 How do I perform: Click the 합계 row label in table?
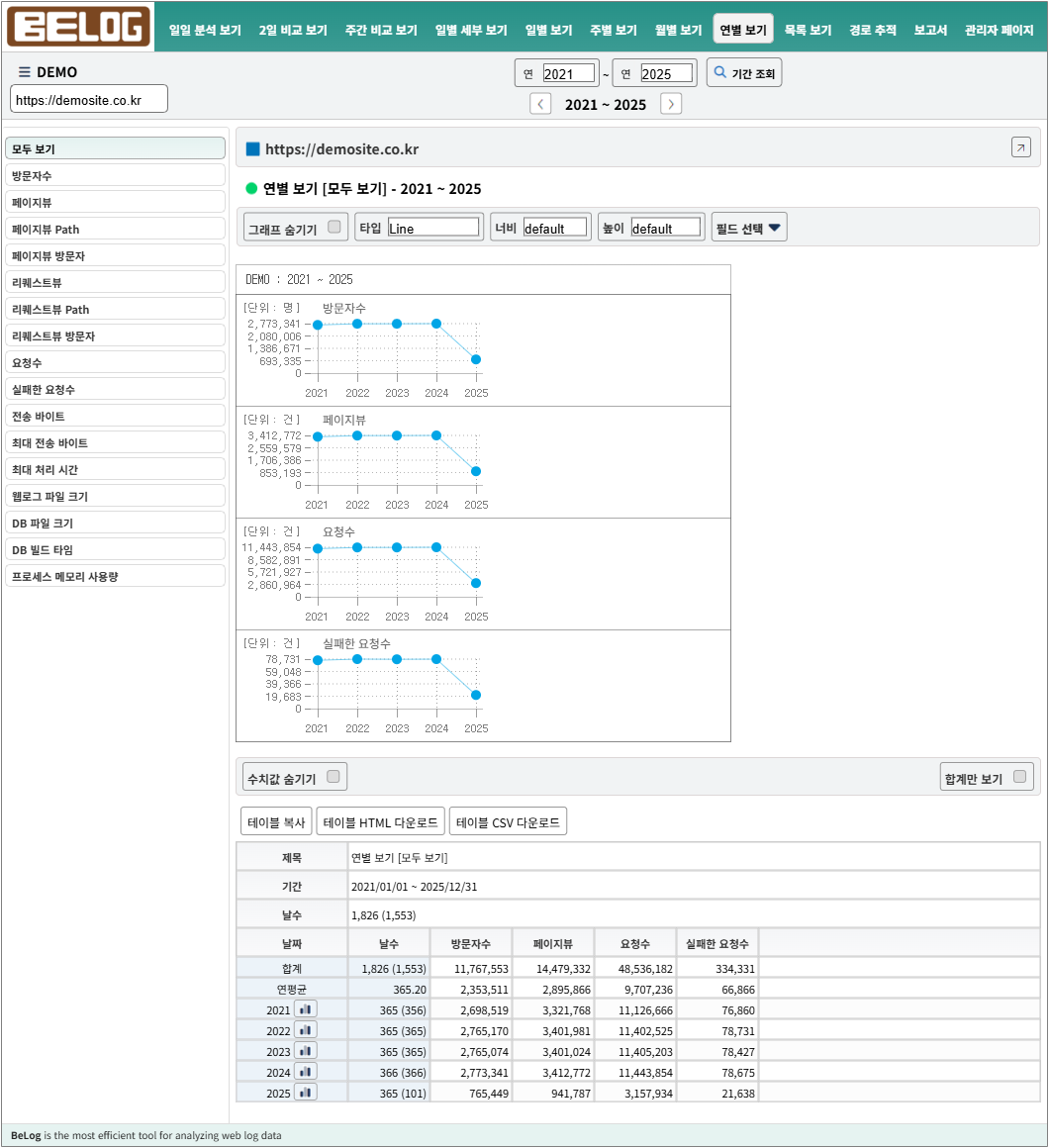tap(291, 968)
